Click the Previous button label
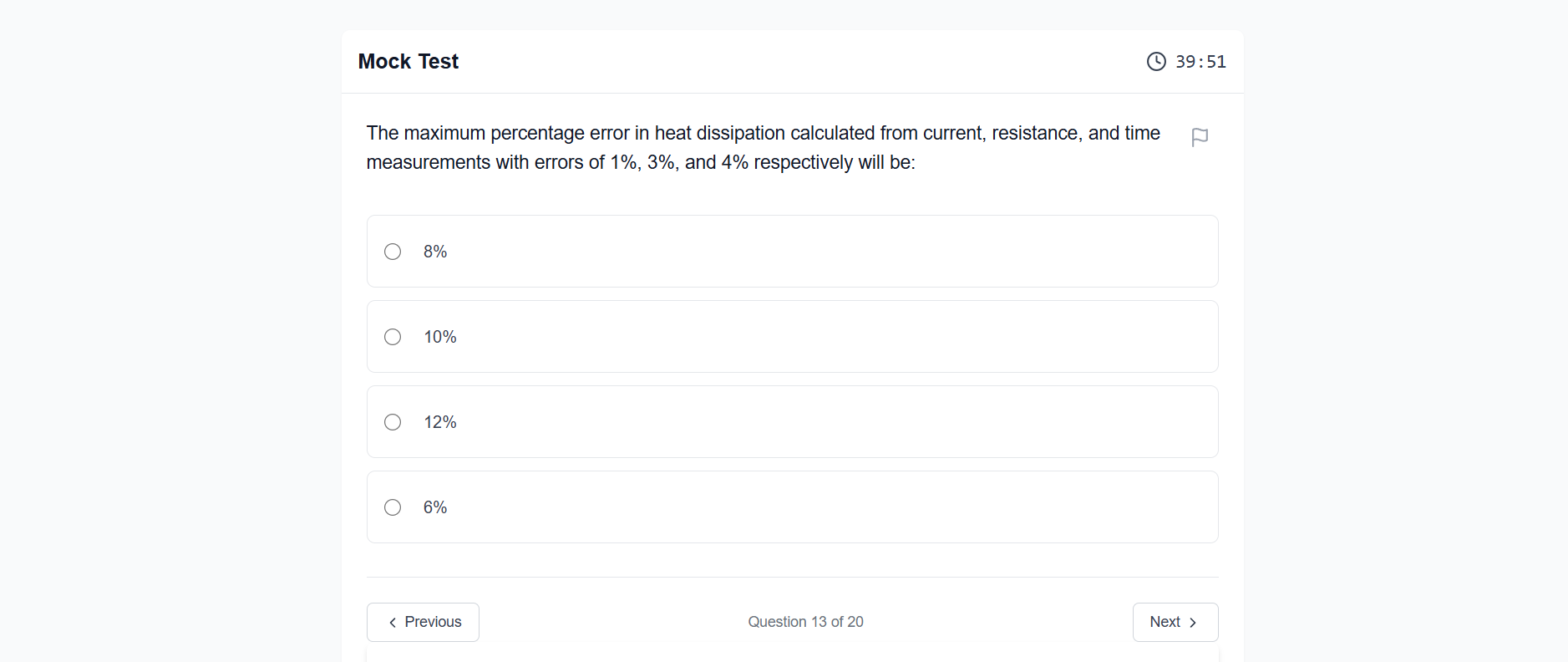1568x662 pixels. [x=433, y=622]
